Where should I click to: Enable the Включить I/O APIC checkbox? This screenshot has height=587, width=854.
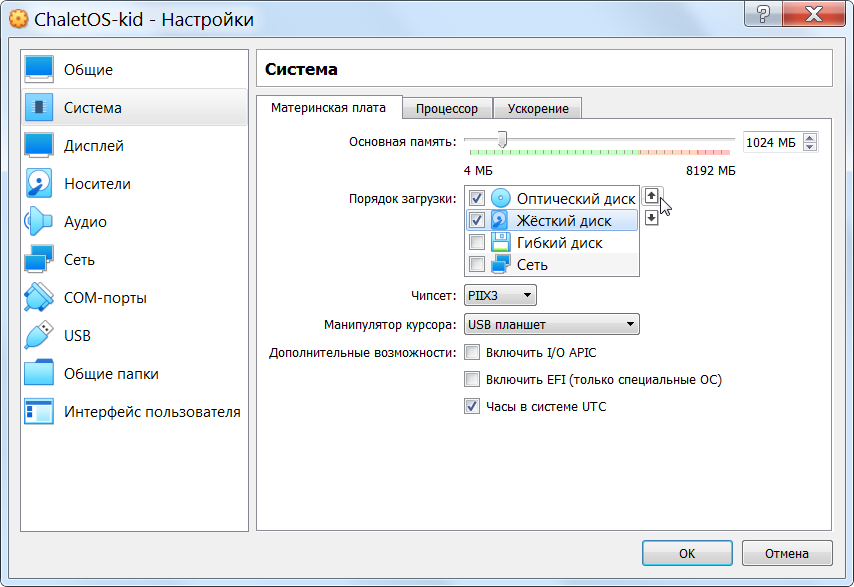[472, 352]
